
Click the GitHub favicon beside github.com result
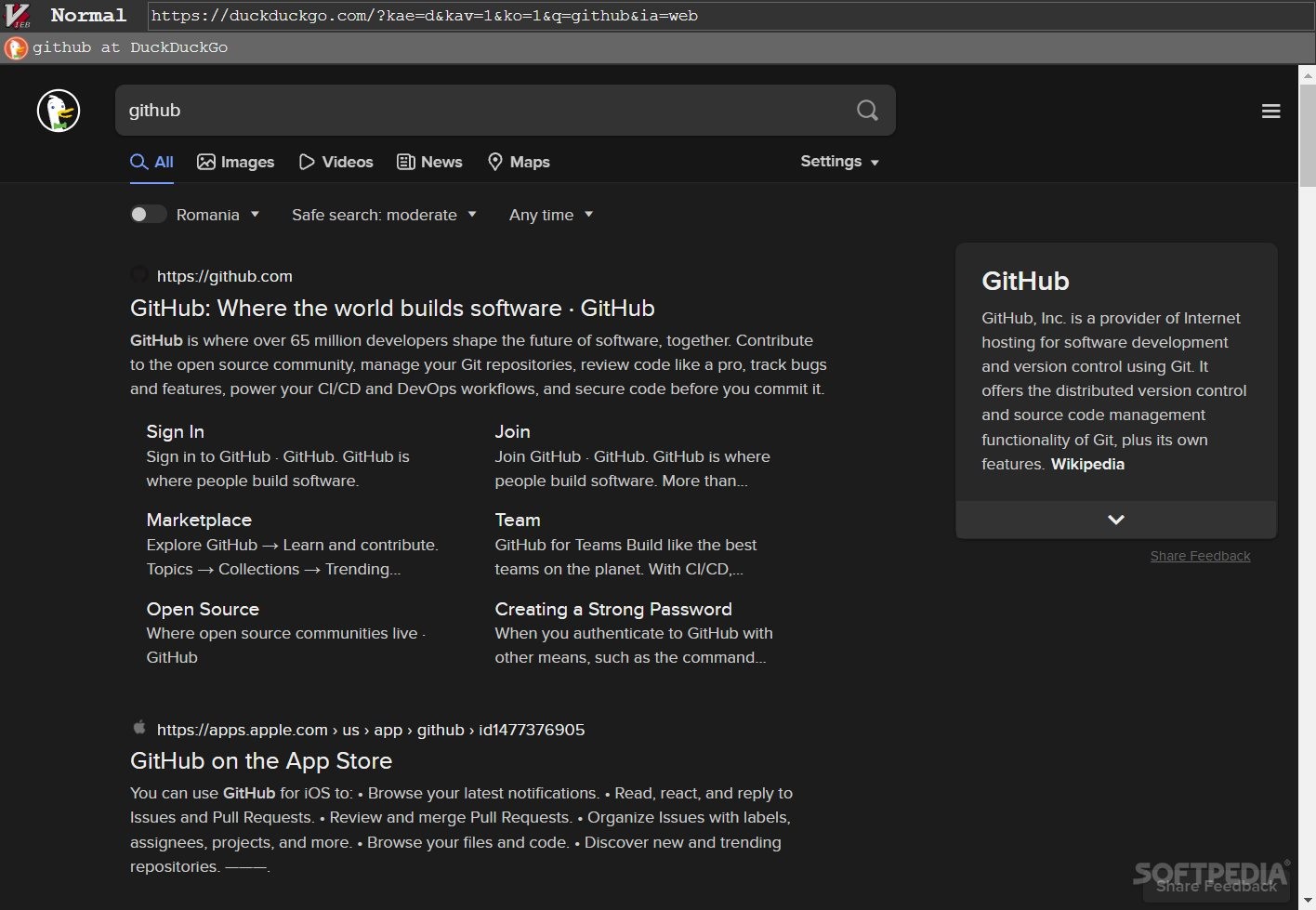(x=139, y=275)
